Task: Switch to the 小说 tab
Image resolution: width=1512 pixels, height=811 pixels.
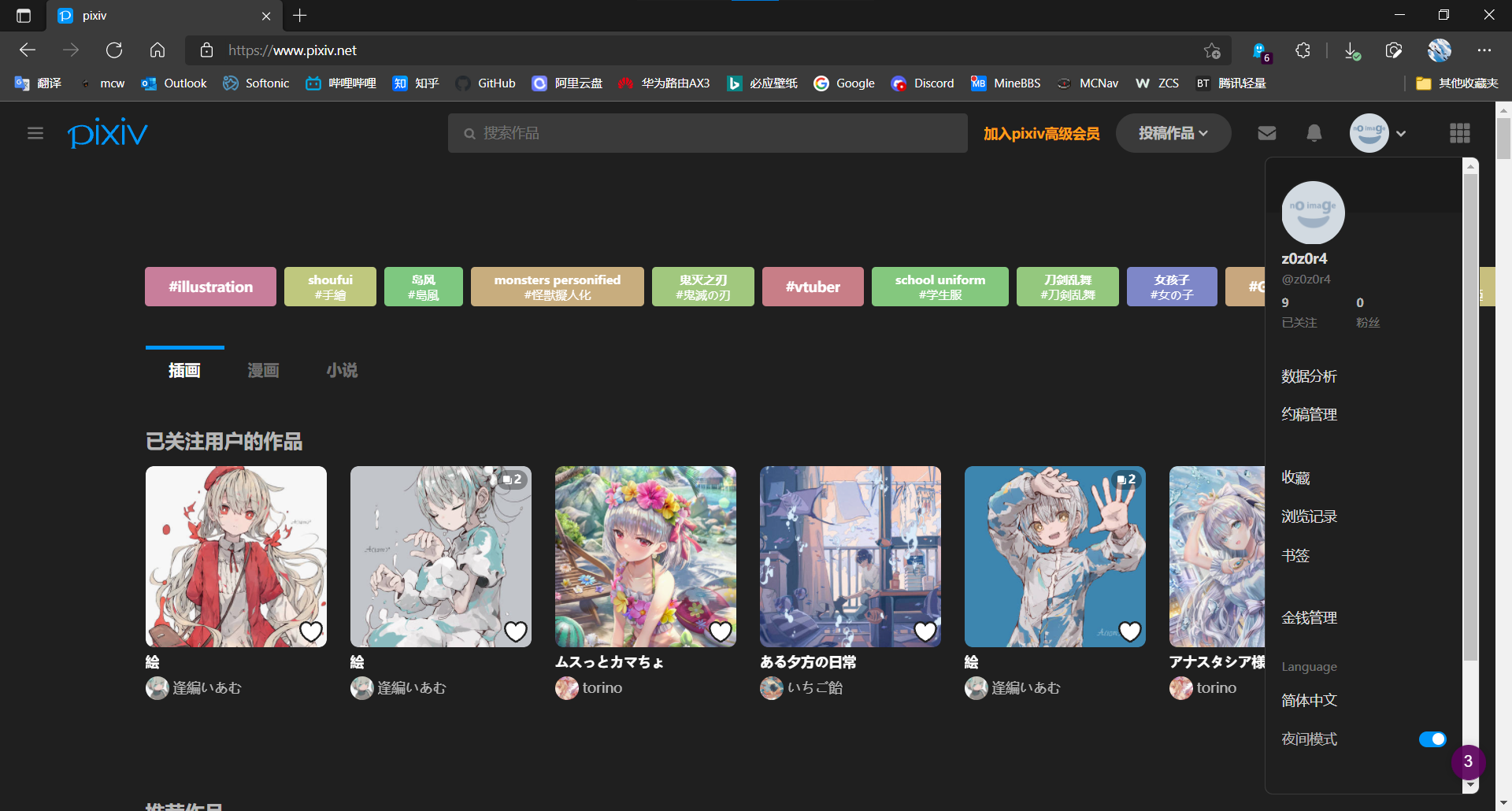Action: click(342, 370)
